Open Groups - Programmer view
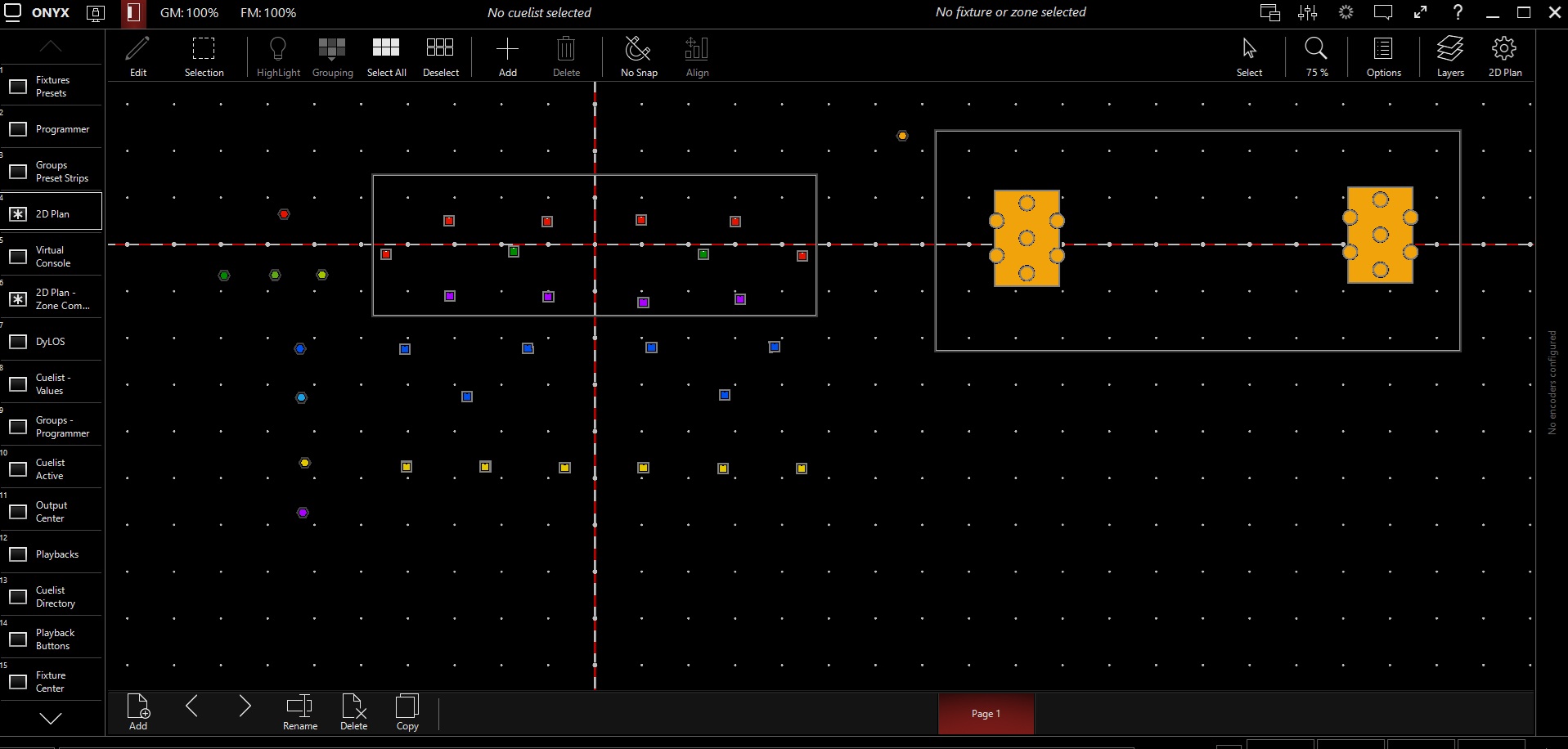1568x749 pixels. point(52,427)
